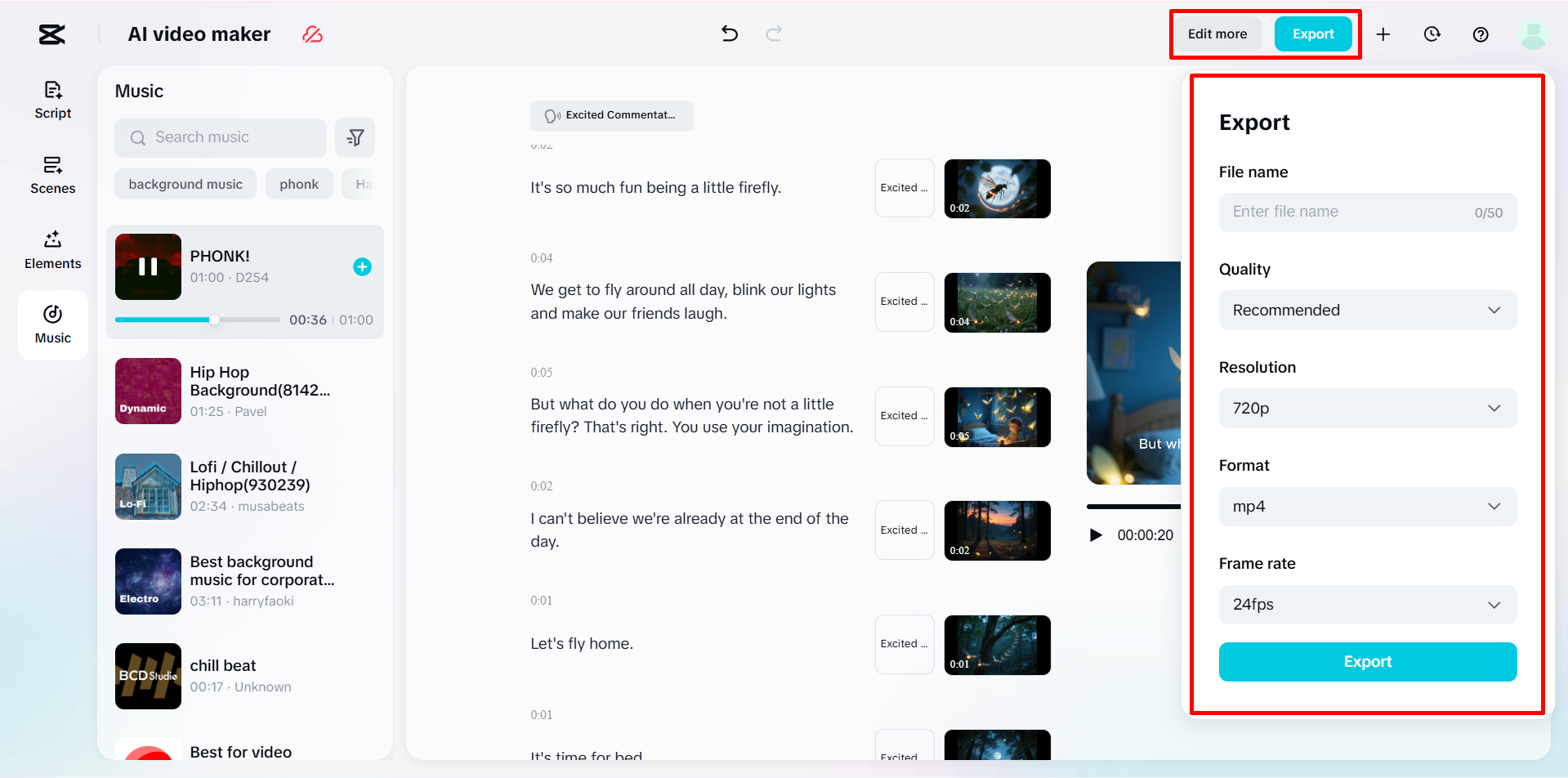Seek the video preview progress bar

tap(1133, 507)
